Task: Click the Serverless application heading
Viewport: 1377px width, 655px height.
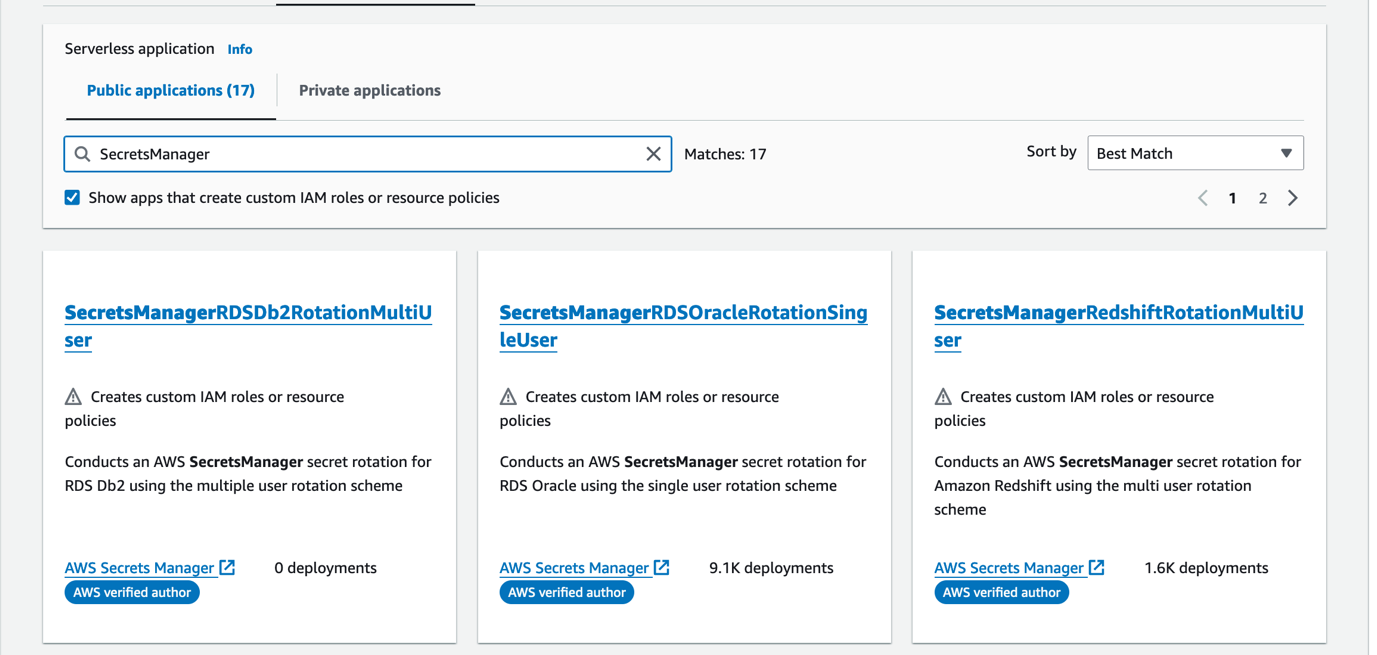Action: (139, 49)
